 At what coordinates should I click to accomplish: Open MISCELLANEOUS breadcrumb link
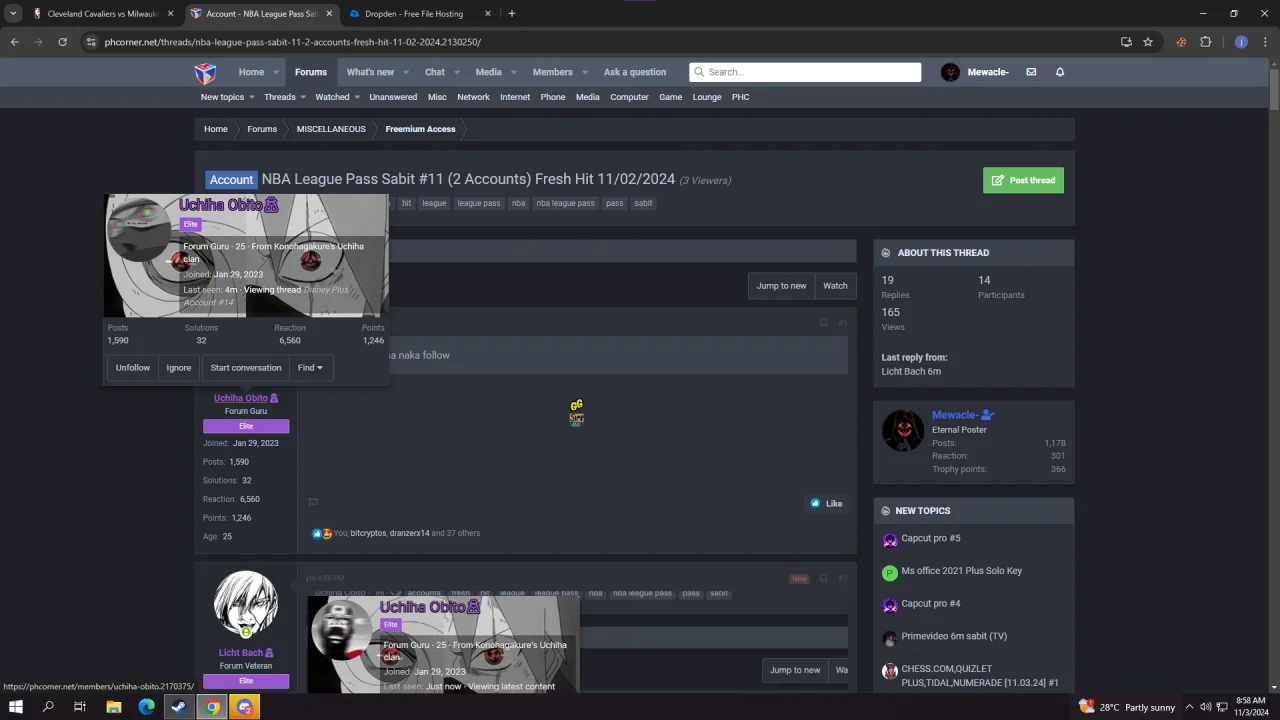(x=331, y=129)
